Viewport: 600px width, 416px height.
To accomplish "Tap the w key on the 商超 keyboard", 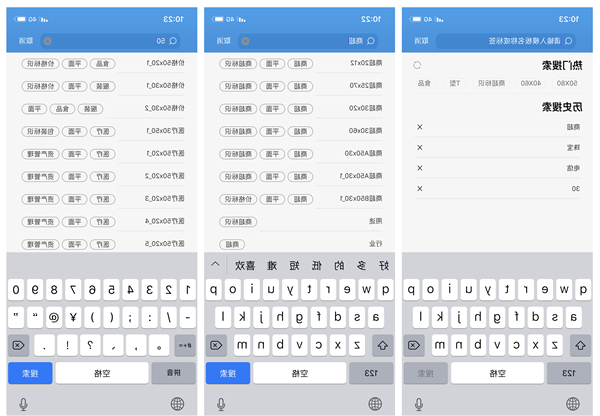I will point(366,289).
